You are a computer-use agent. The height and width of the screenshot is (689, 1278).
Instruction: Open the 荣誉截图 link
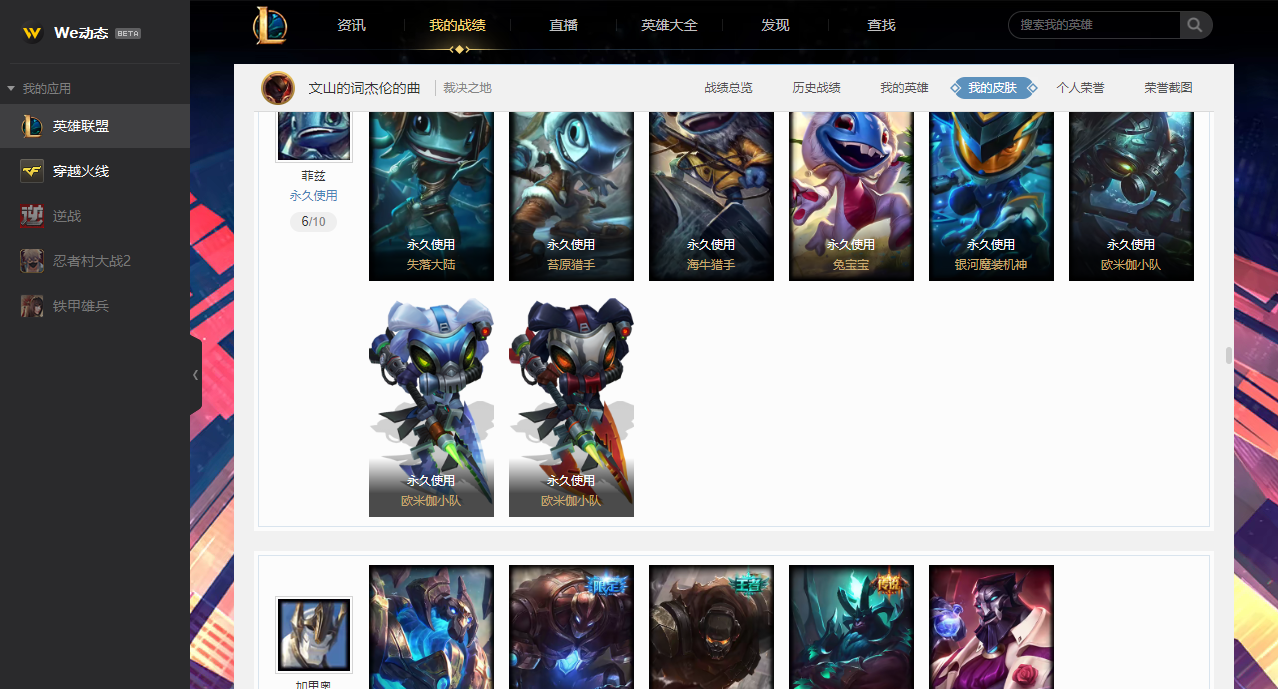[x=1168, y=88]
